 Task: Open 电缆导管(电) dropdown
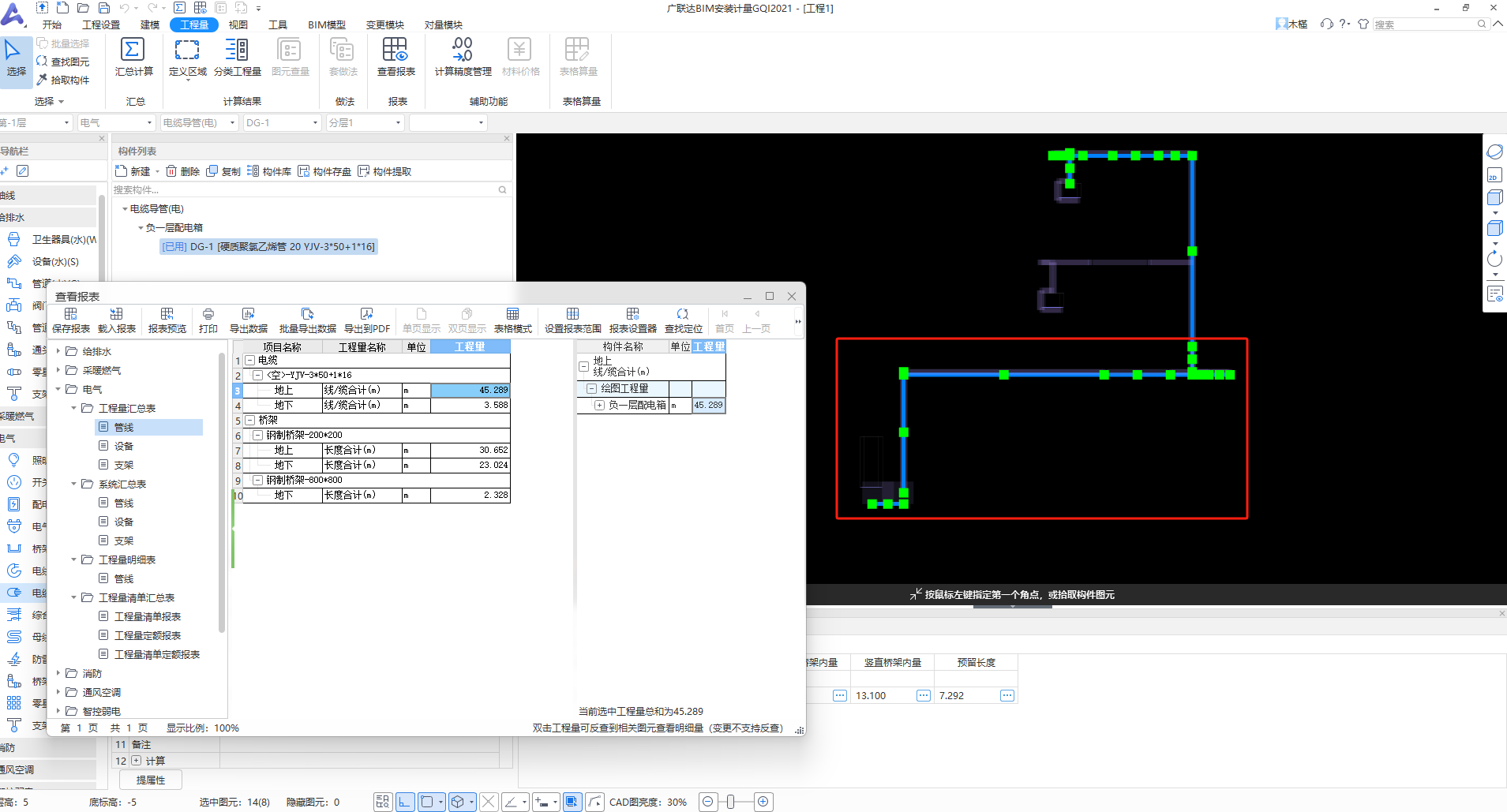[x=199, y=122]
